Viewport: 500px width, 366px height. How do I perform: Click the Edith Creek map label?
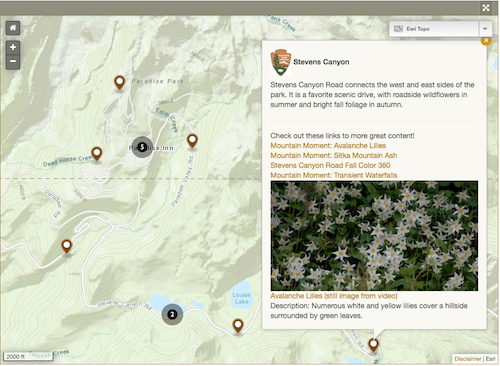[167, 120]
